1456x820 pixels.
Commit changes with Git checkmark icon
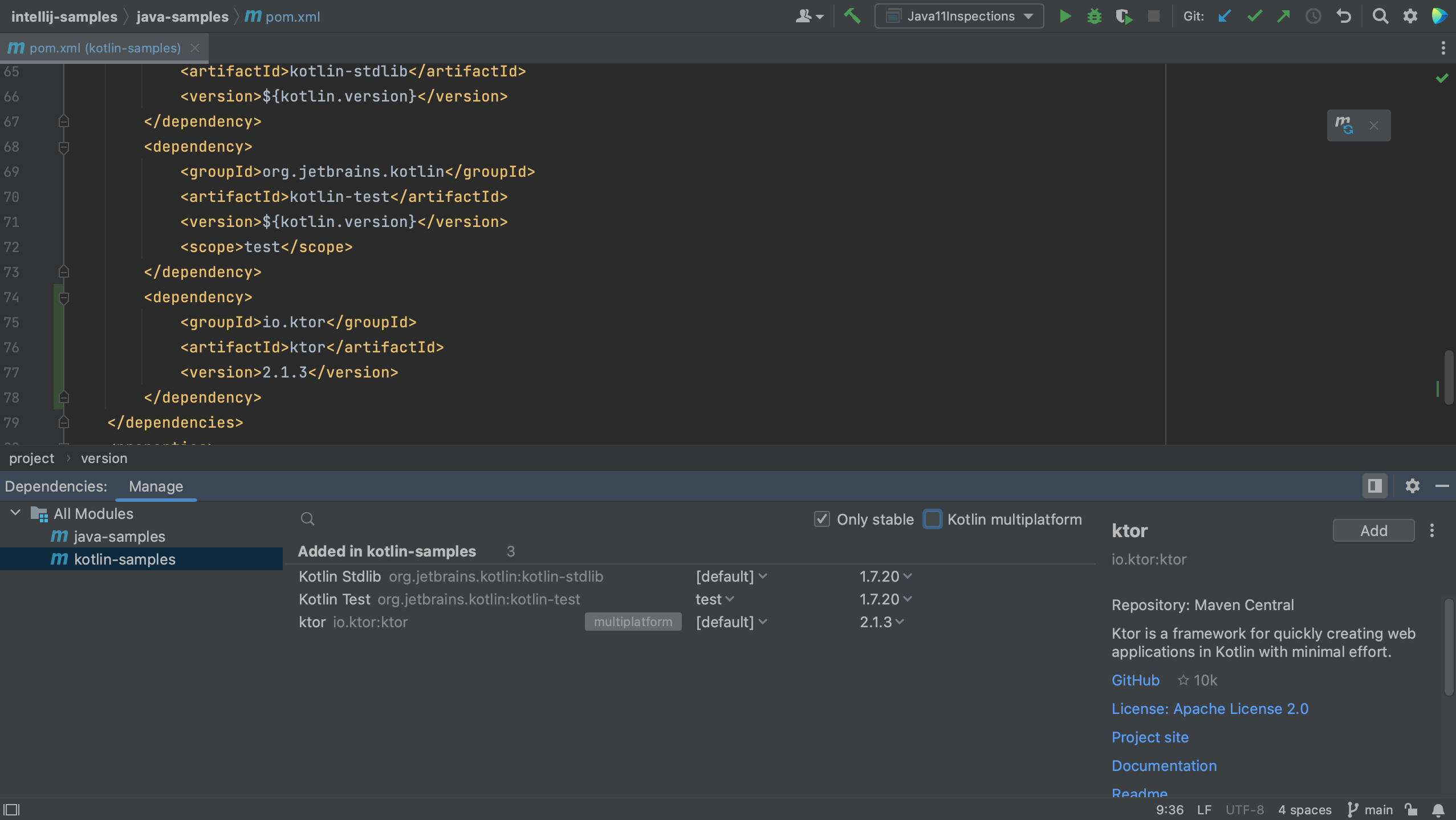click(1254, 16)
